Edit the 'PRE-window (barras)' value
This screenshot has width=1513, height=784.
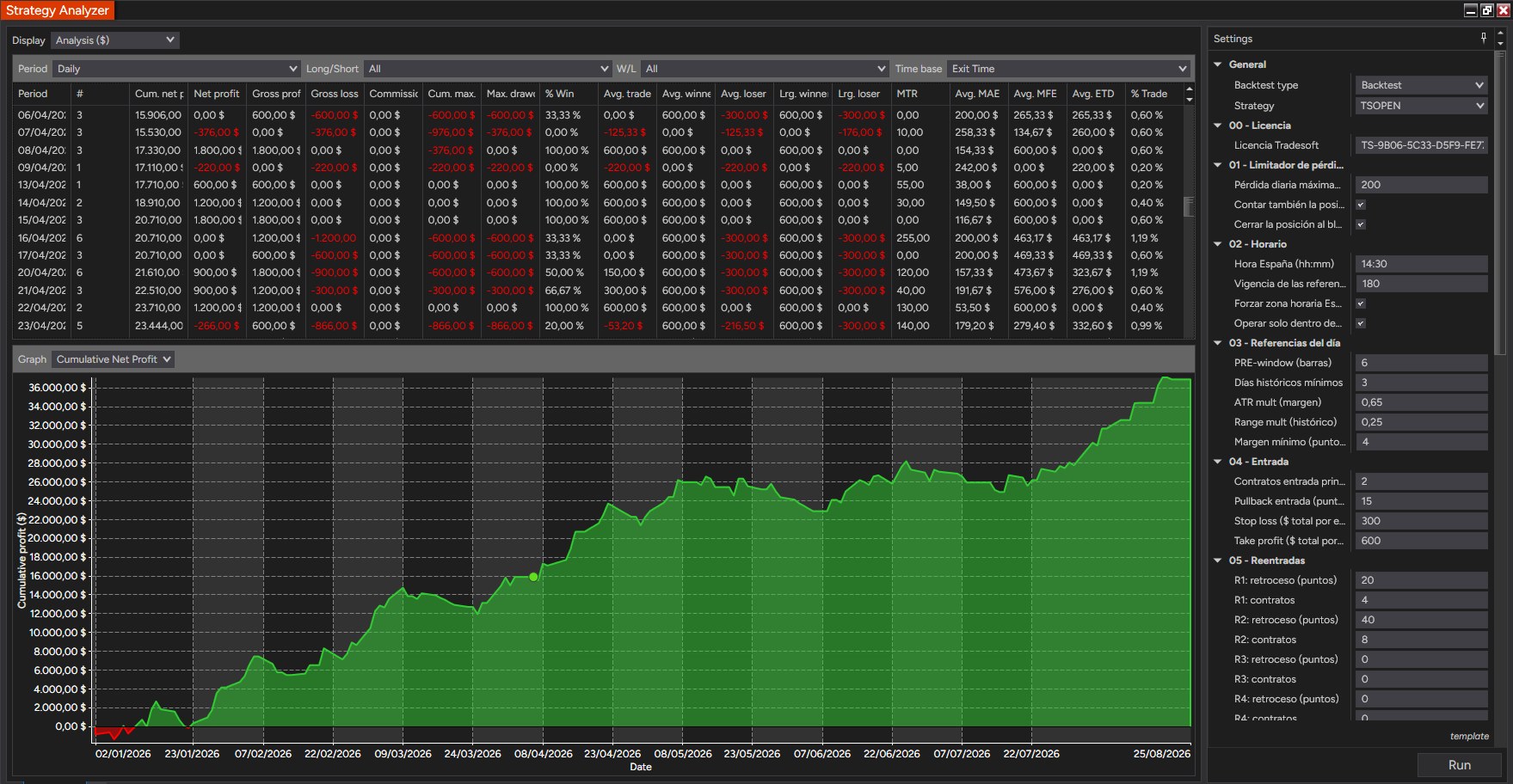point(1421,363)
